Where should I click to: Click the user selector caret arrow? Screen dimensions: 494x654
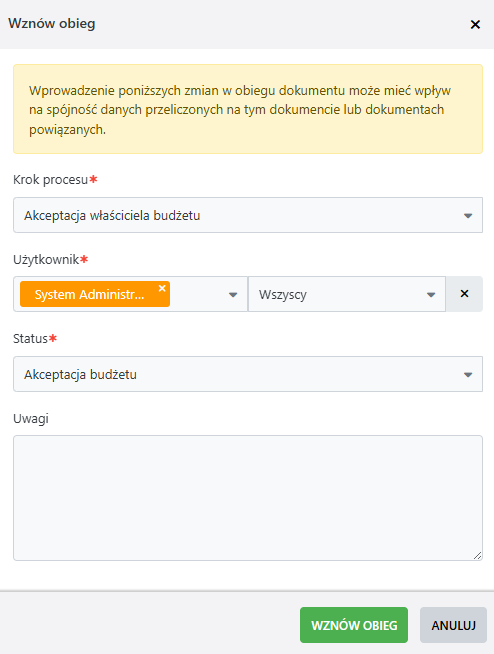point(233,295)
